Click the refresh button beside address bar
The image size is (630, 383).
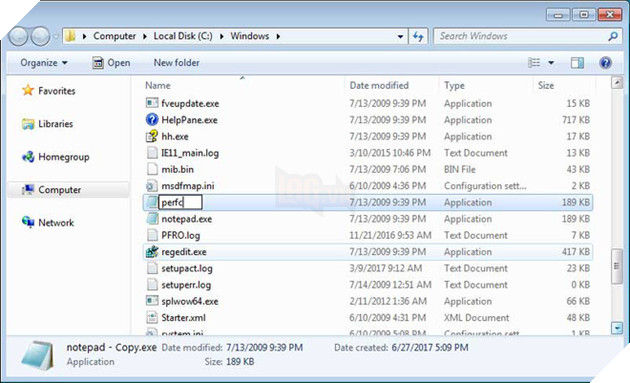click(418, 37)
